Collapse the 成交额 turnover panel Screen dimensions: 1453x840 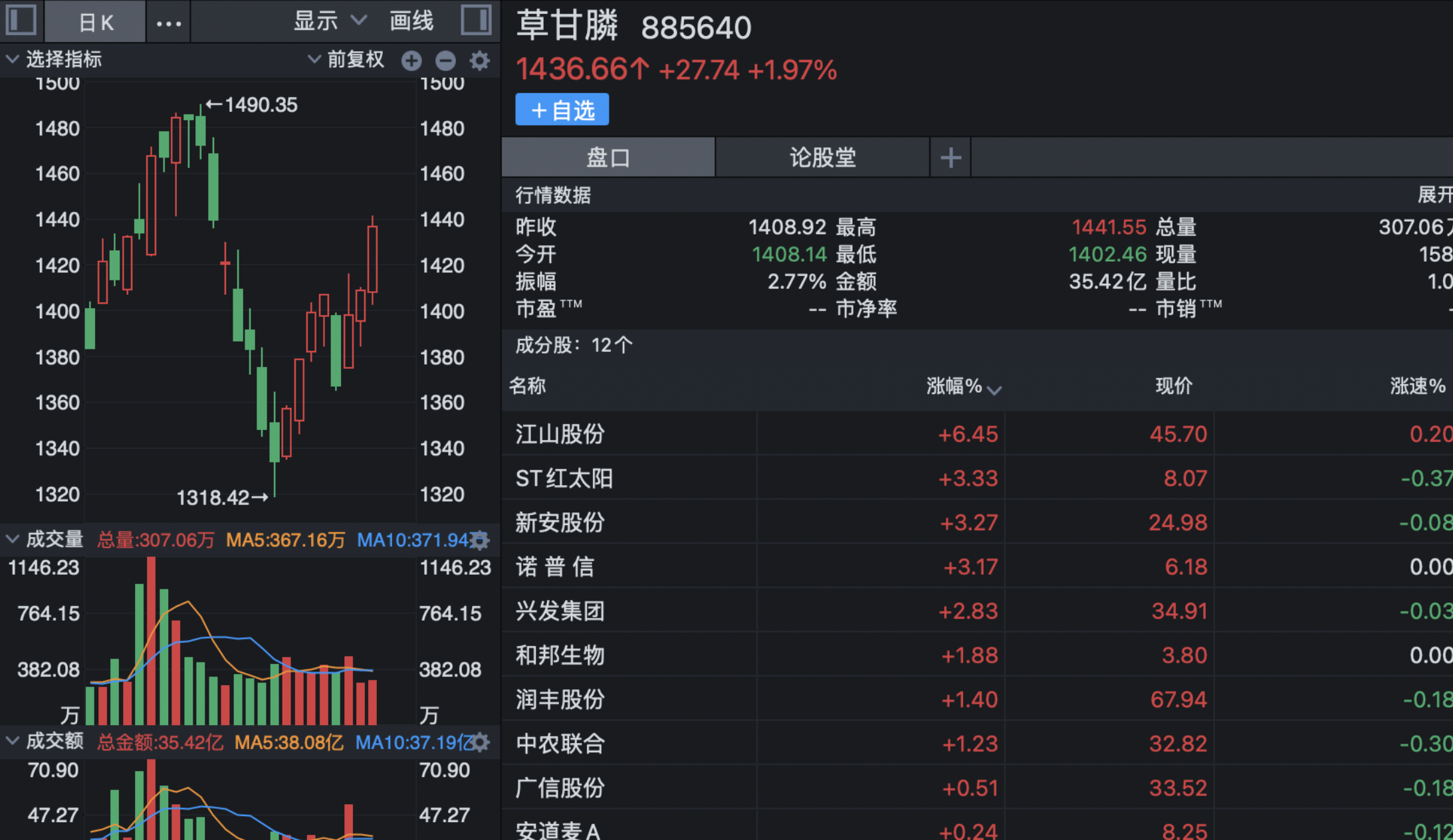[x=12, y=741]
